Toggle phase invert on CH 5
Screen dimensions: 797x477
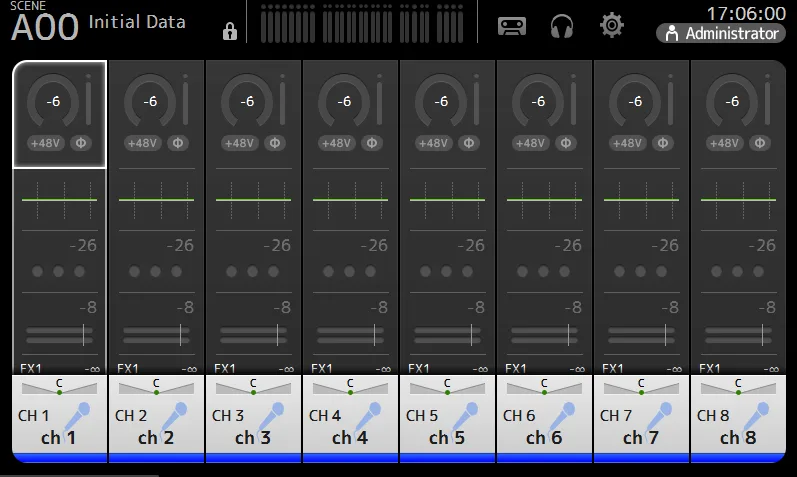click(469, 143)
